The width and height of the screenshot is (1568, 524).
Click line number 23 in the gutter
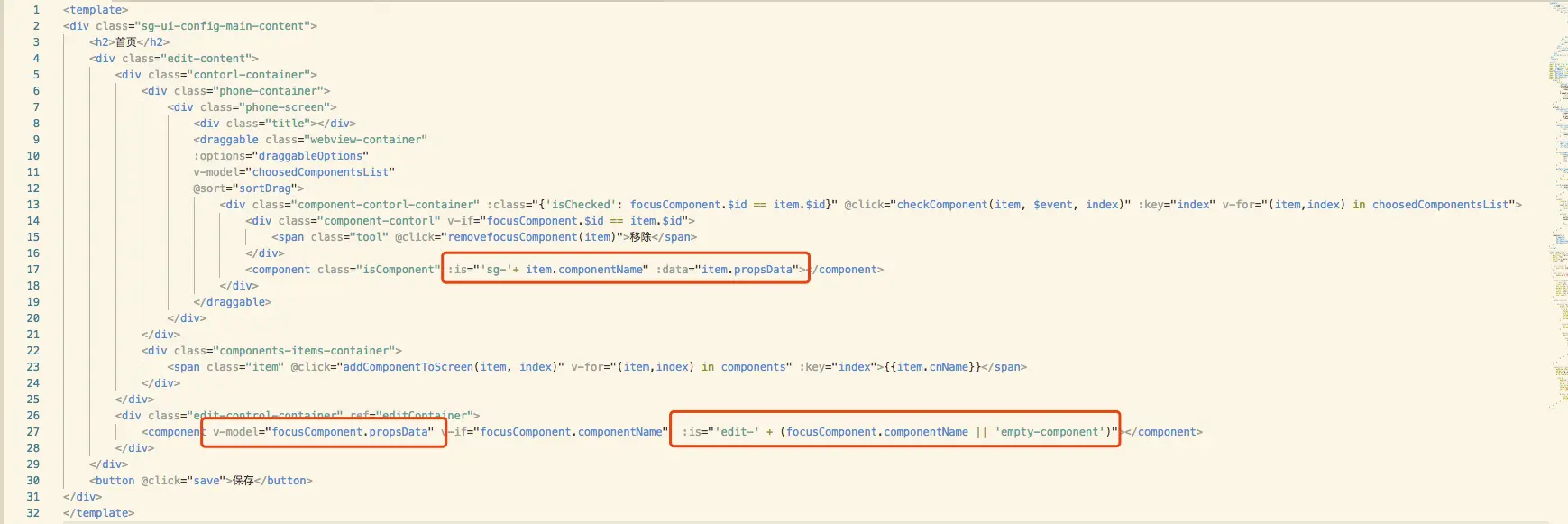[33, 367]
